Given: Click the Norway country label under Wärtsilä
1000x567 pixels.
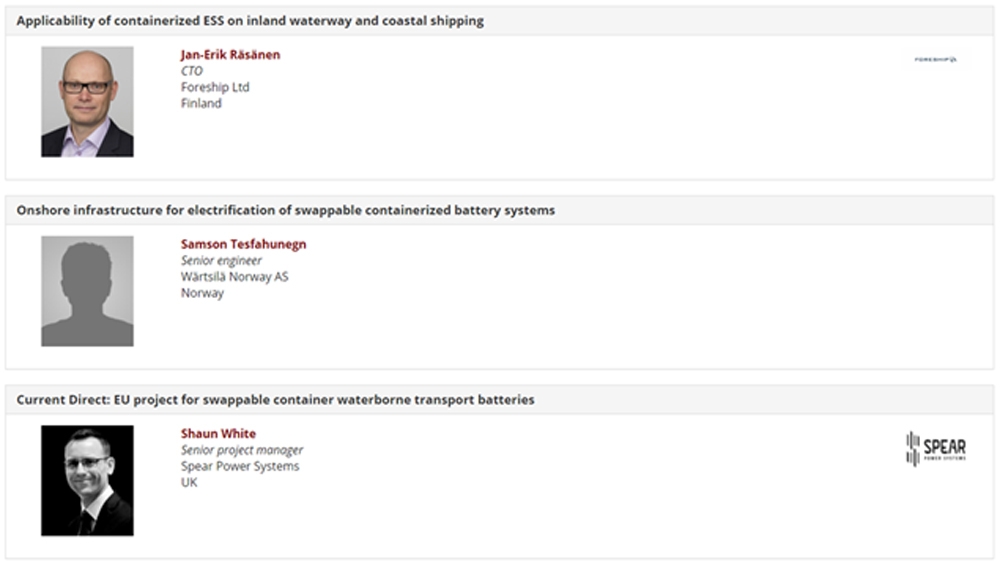Looking at the screenshot, I should tap(202, 293).
